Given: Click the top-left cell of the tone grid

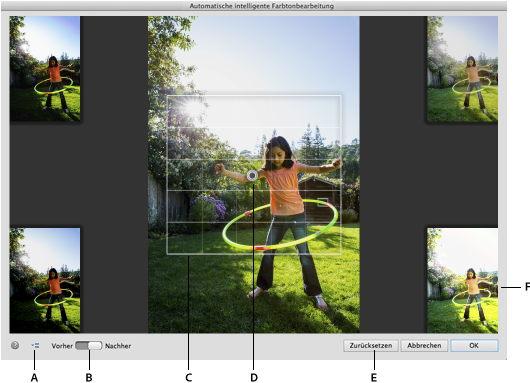Looking at the screenshot, I should (185, 112).
